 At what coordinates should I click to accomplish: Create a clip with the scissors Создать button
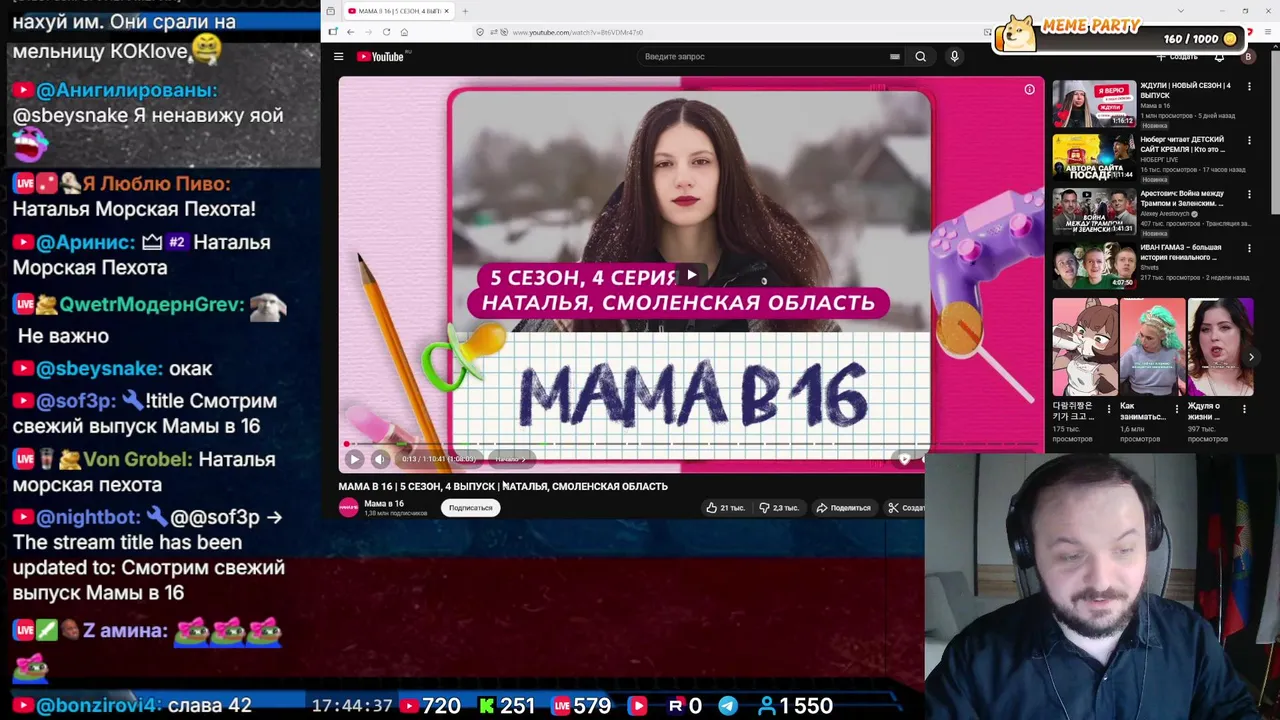coord(906,508)
